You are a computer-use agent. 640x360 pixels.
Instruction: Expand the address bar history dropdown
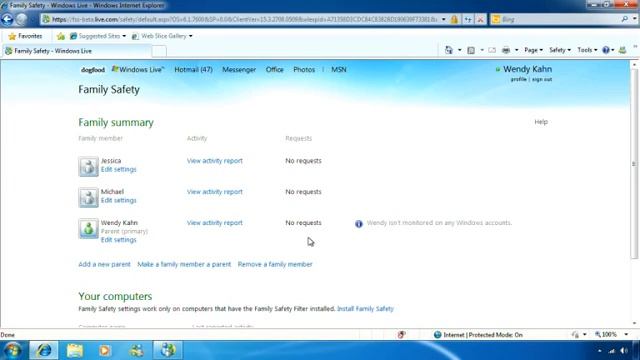pos(444,19)
